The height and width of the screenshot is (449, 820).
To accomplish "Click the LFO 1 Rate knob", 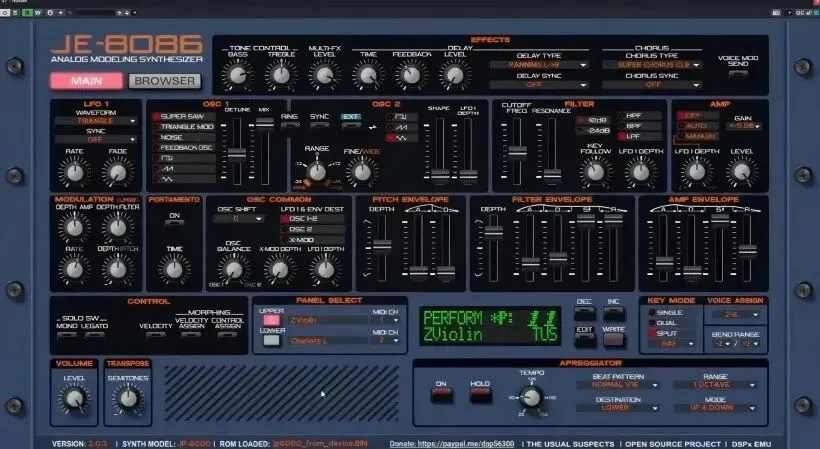I will 74,172.
